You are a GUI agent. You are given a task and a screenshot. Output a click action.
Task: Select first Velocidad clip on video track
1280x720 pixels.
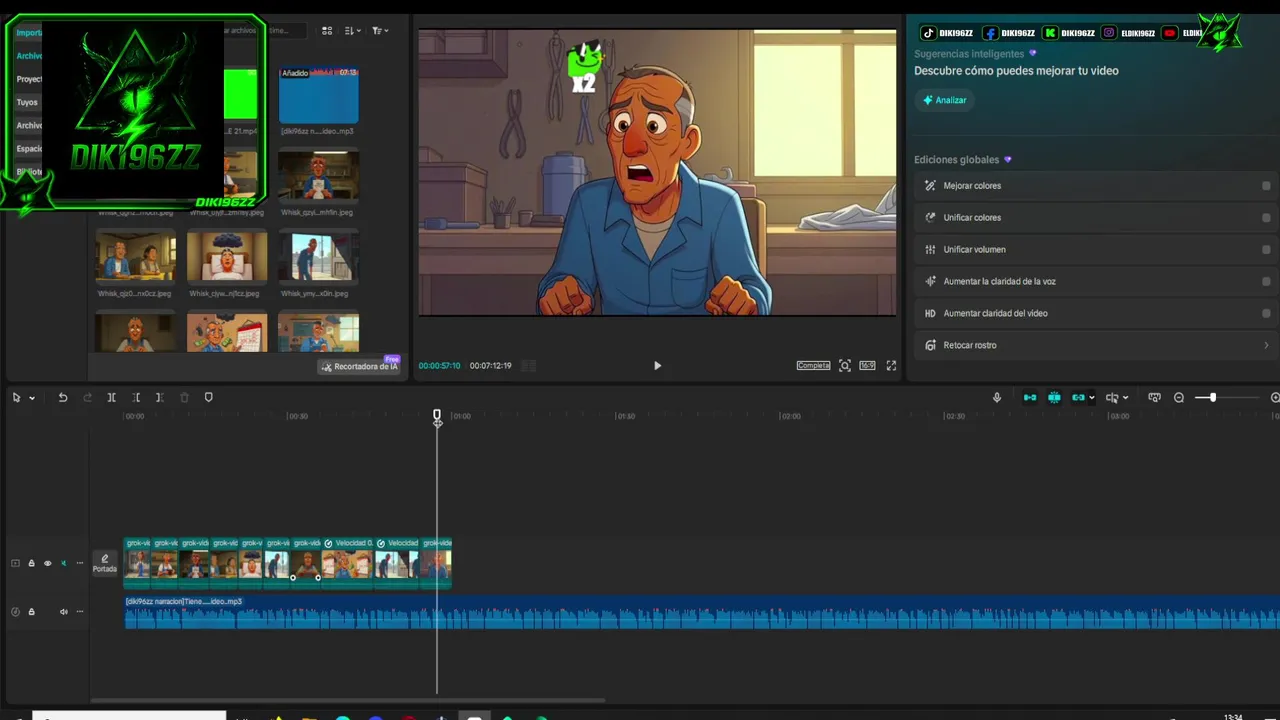[x=347, y=562]
